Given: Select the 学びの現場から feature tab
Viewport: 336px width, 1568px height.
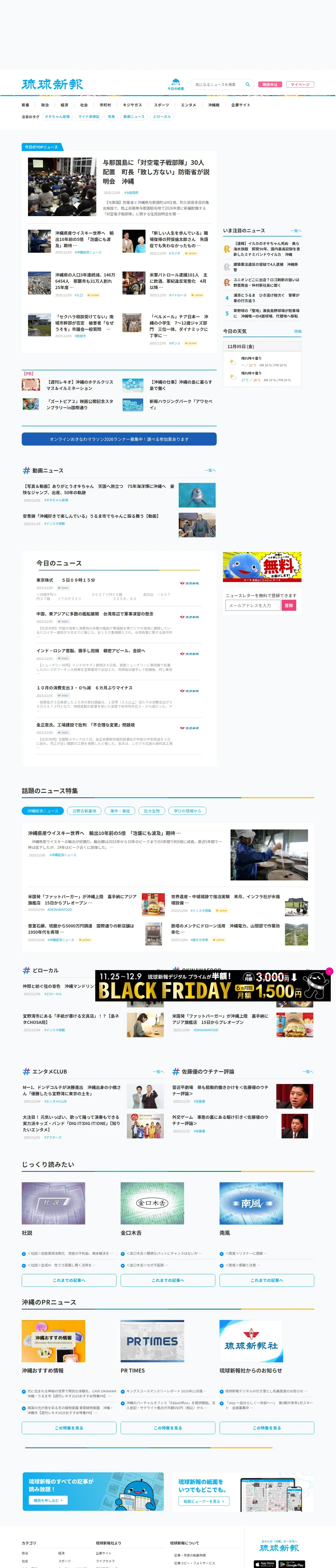Looking at the screenshot, I should [187, 811].
